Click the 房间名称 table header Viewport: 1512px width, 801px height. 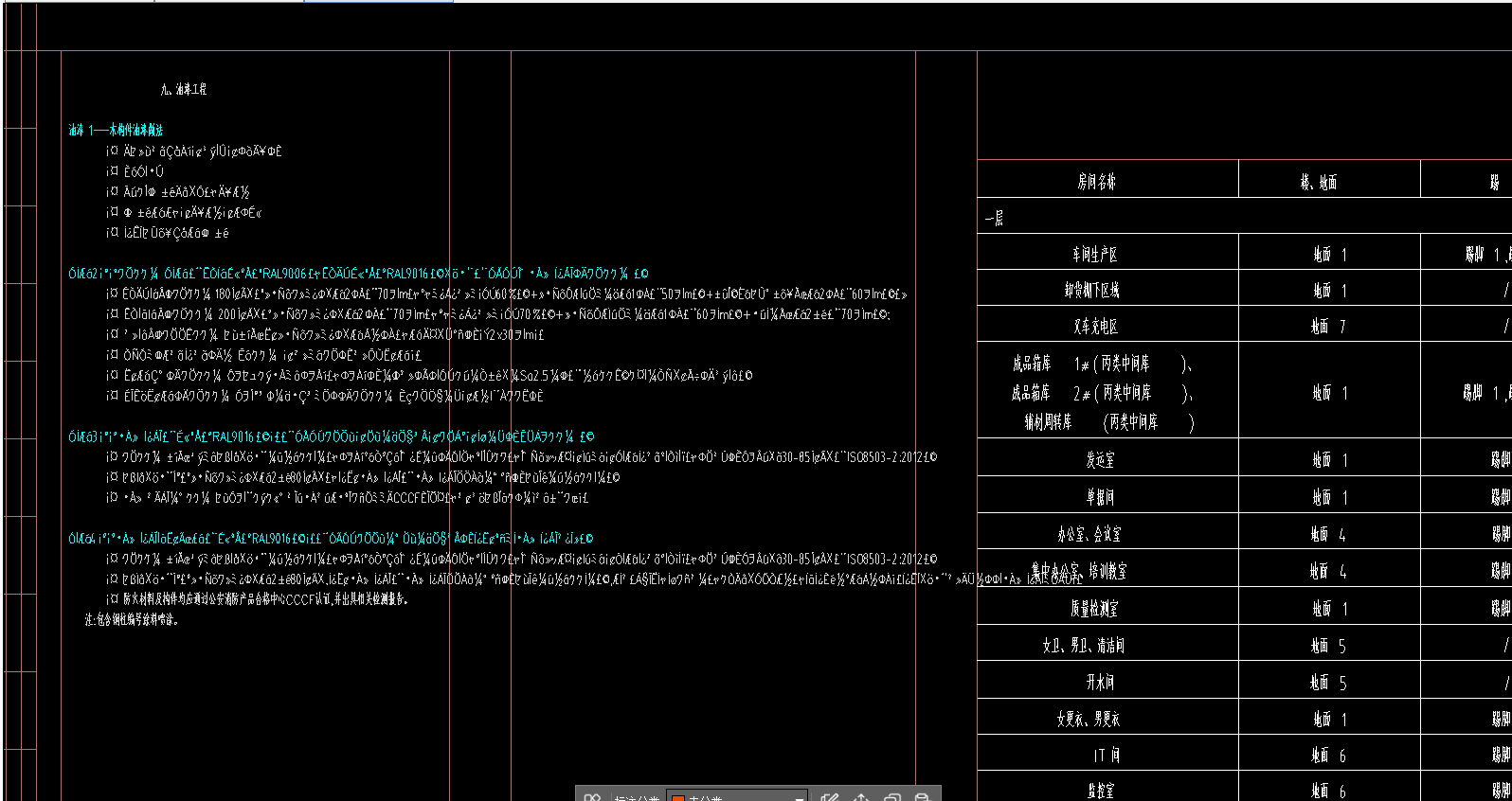(1096, 182)
